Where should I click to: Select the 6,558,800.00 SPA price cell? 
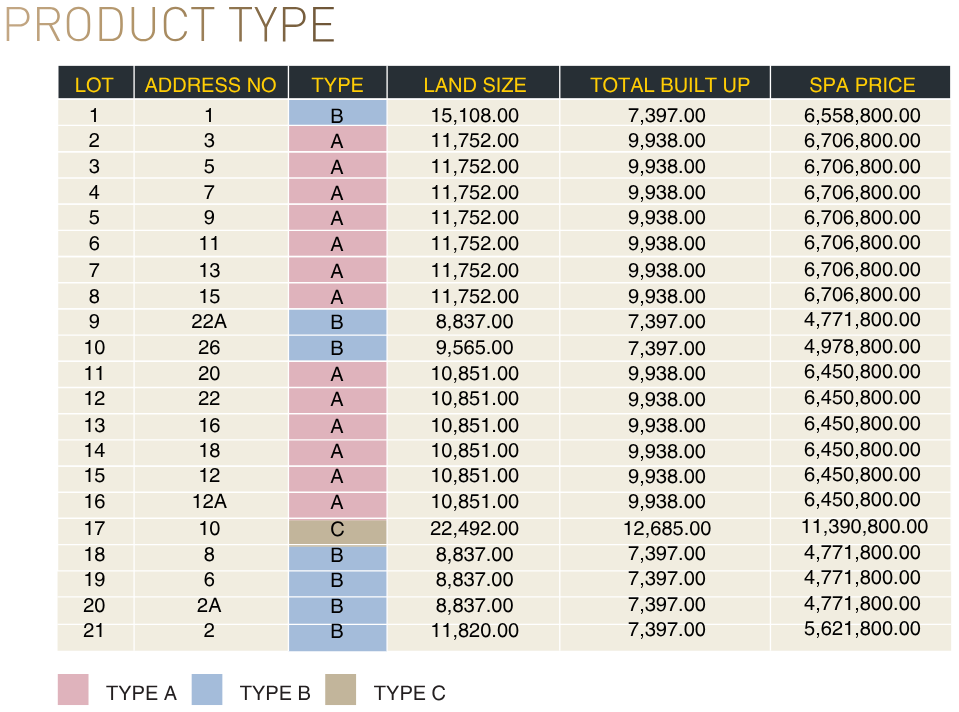[862, 116]
